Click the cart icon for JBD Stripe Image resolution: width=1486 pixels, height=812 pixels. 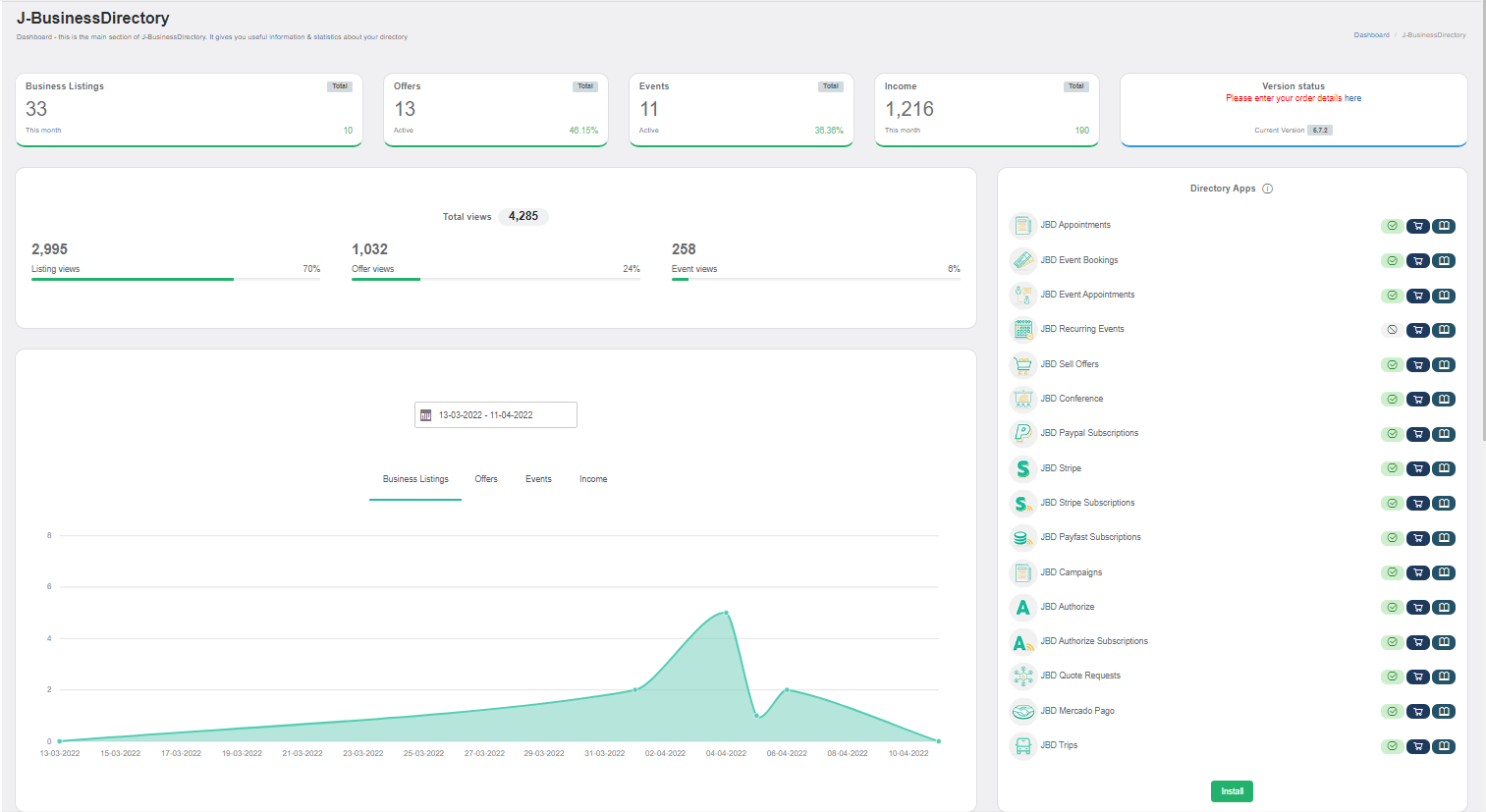click(1417, 469)
